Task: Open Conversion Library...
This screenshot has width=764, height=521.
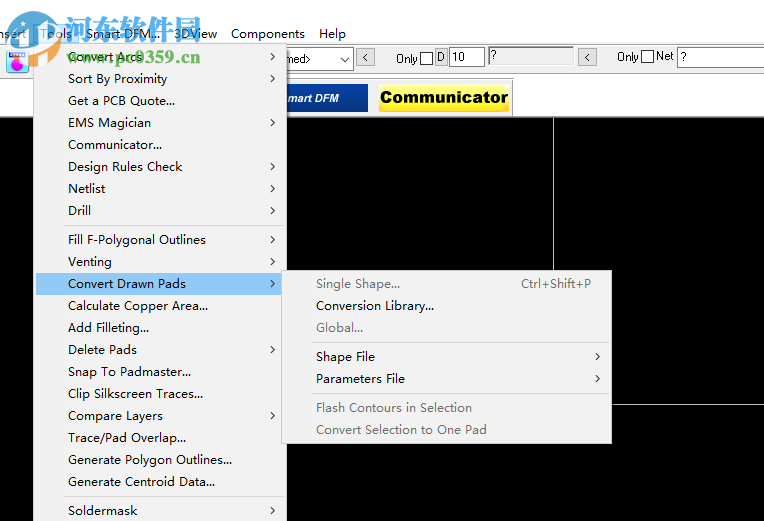Action: click(446, 306)
